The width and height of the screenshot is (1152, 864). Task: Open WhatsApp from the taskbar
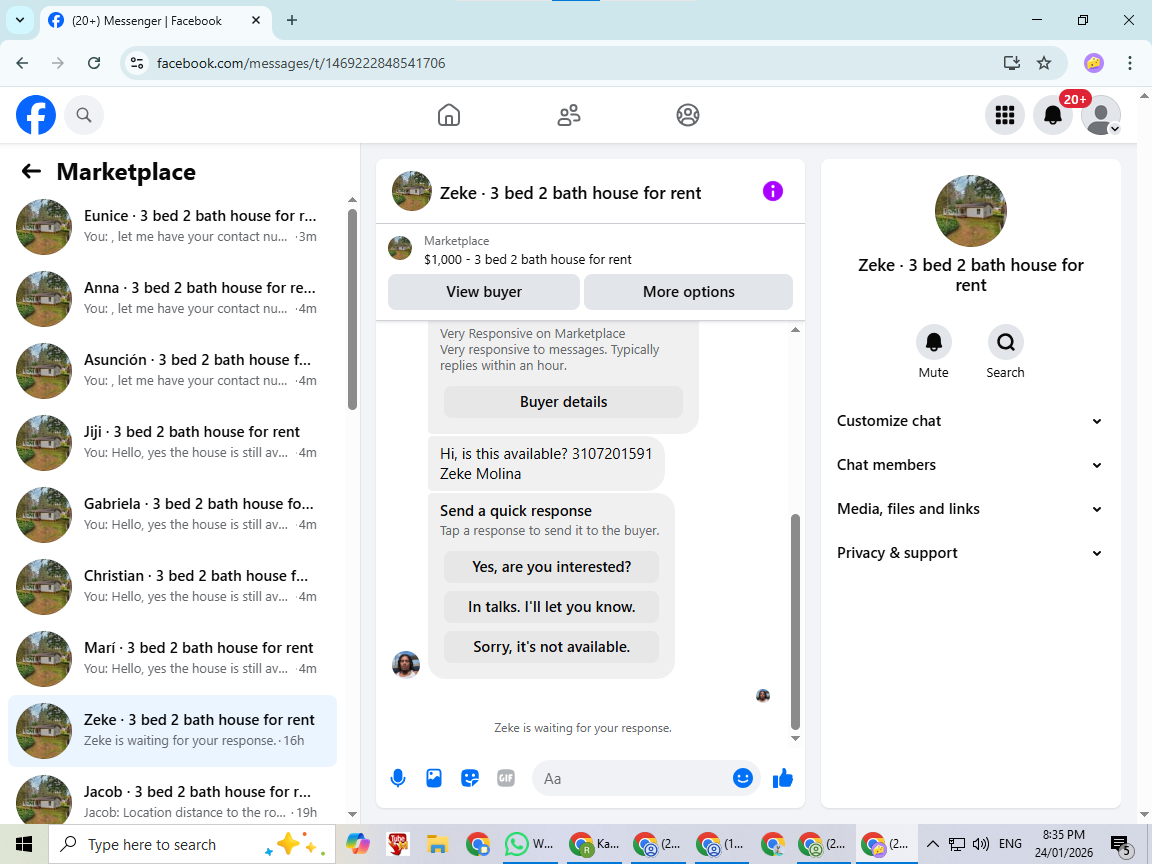[x=529, y=844]
